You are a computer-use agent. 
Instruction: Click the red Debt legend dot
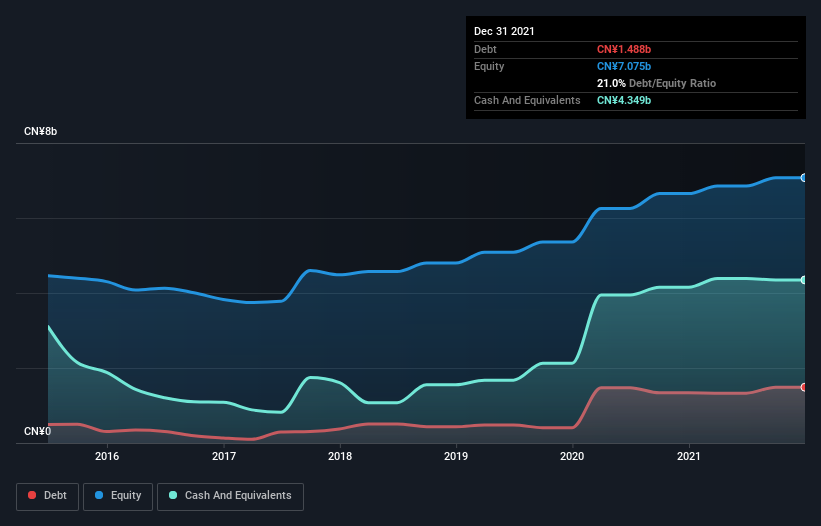pos(32,495)
